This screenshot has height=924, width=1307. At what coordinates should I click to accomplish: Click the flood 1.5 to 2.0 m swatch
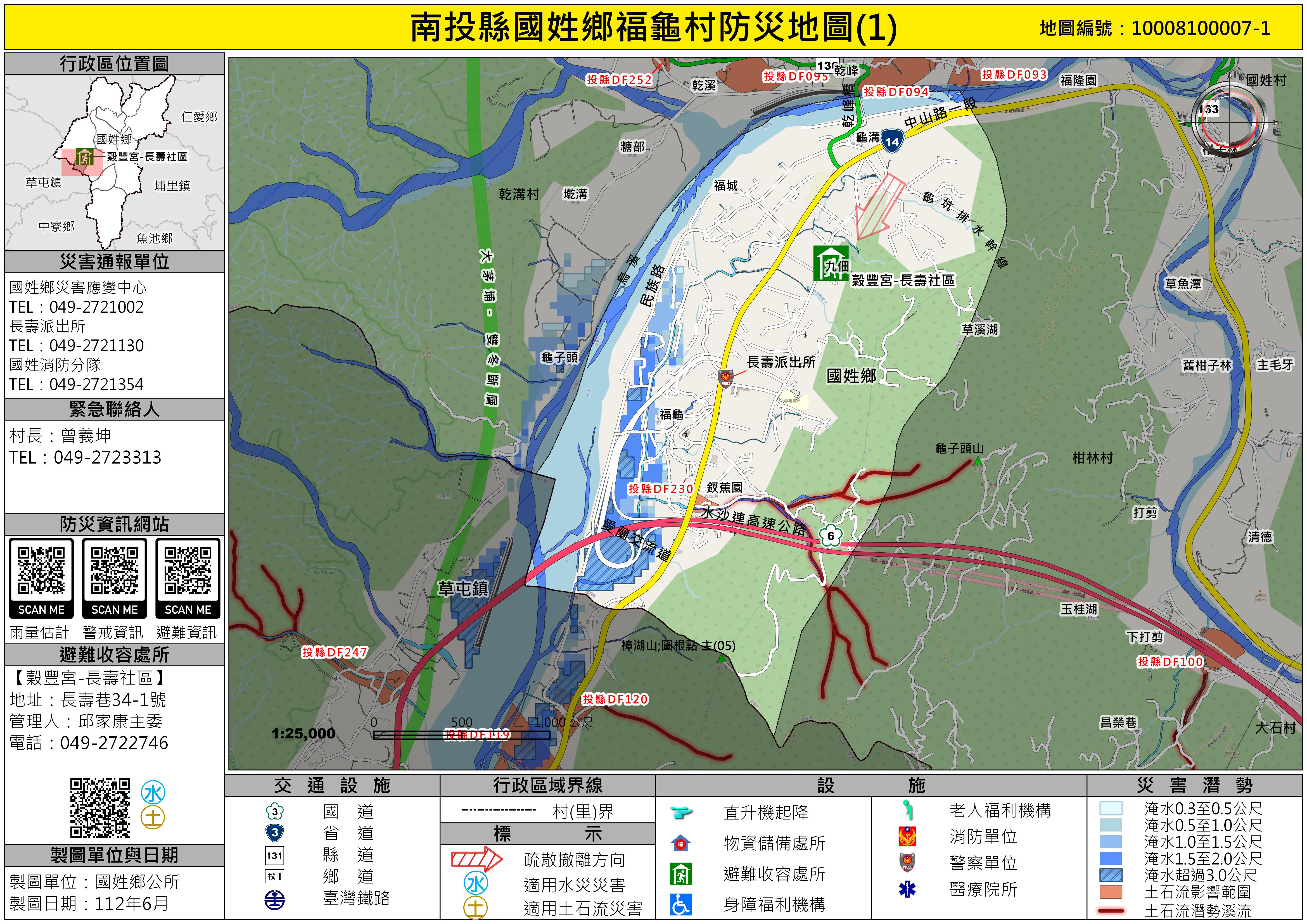pyautogui.click(x=1111, y=859)
